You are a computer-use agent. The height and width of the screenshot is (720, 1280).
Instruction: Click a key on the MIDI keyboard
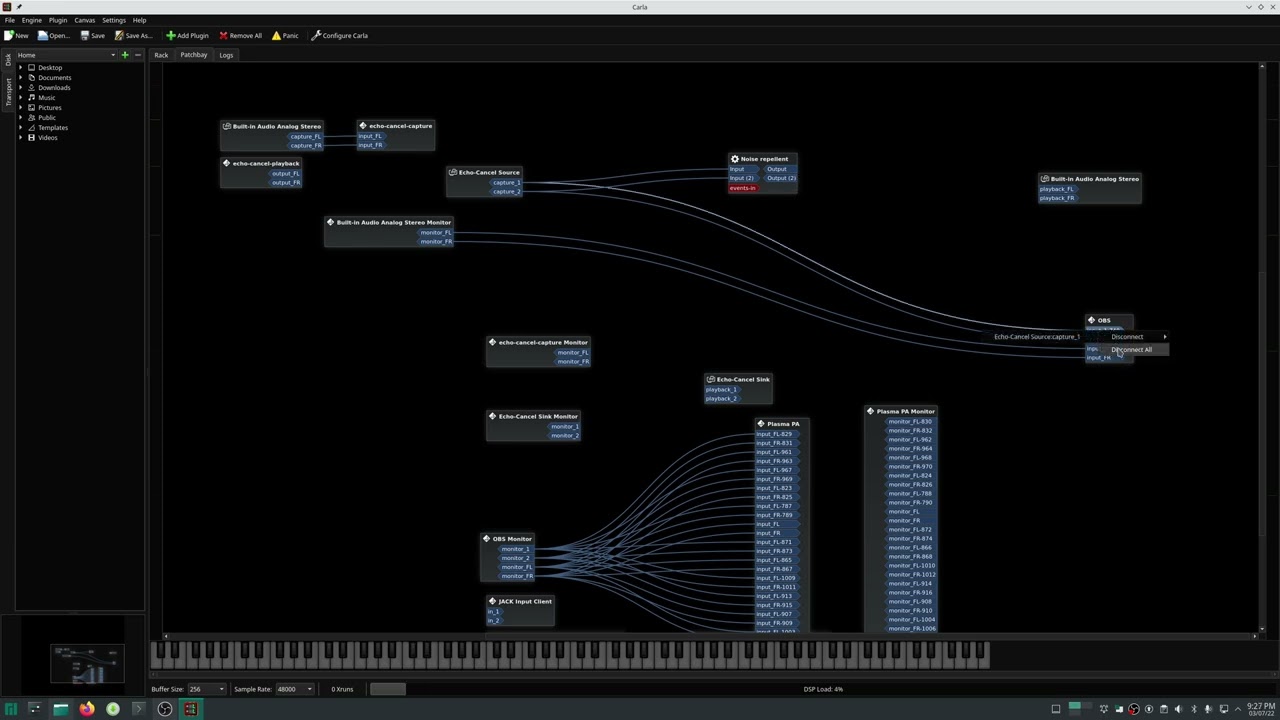[570, 655]
